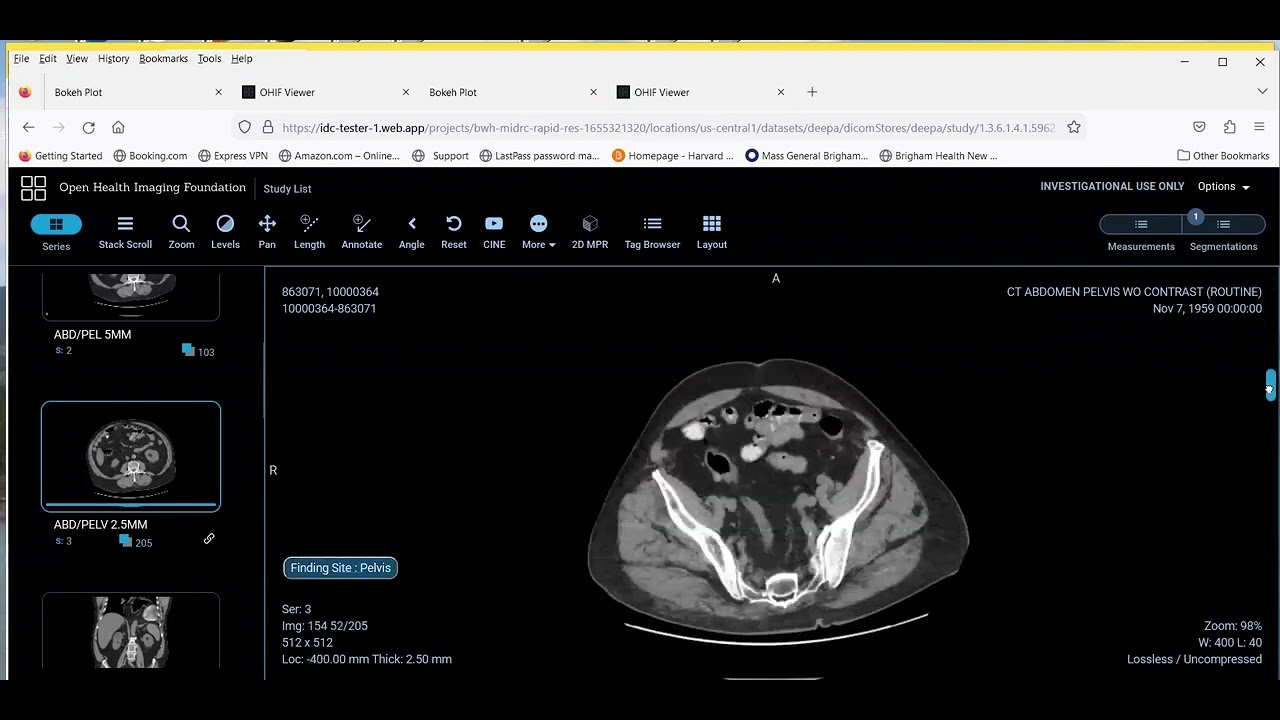Screen dimensions: 1280x720
Task: Open the Support bookmark
Action: (x=440, y=156)
